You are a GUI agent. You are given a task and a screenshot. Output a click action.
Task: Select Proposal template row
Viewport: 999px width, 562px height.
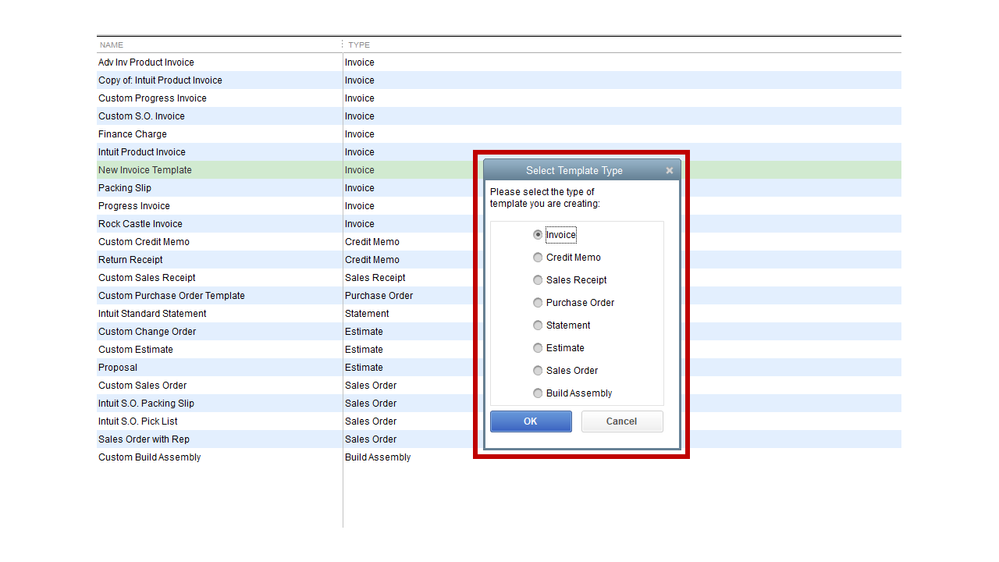click(x=118, y=368)
